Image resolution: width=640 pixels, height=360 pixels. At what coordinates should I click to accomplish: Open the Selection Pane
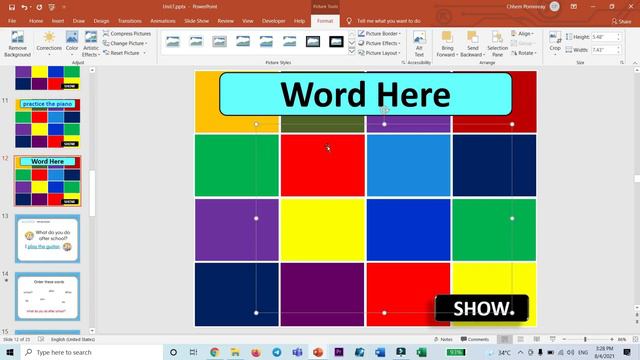coord(498,44)
